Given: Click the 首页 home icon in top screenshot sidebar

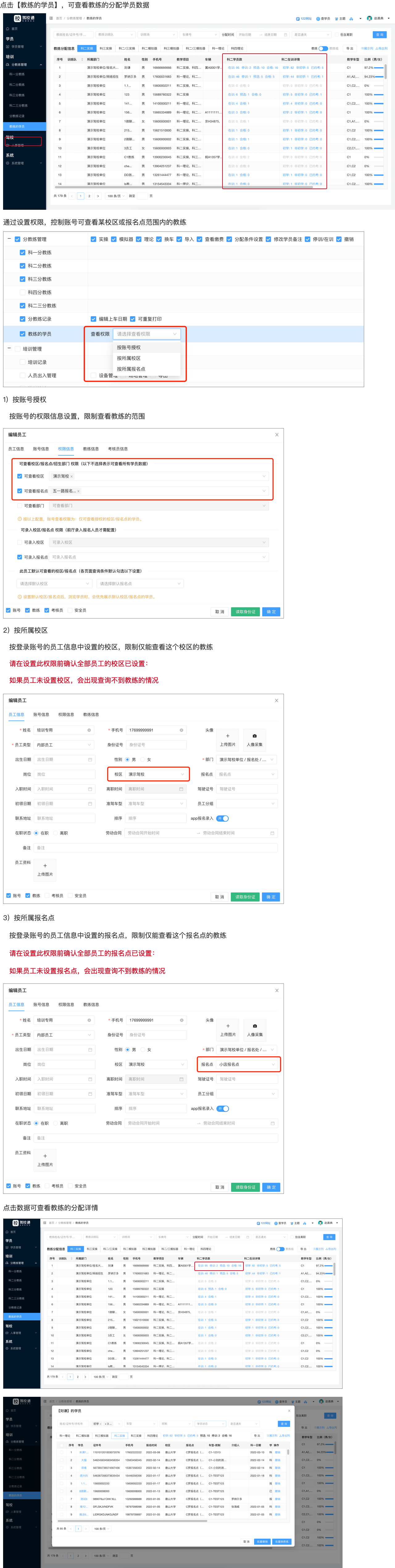Looking at the screenshot, I should 7,29.
